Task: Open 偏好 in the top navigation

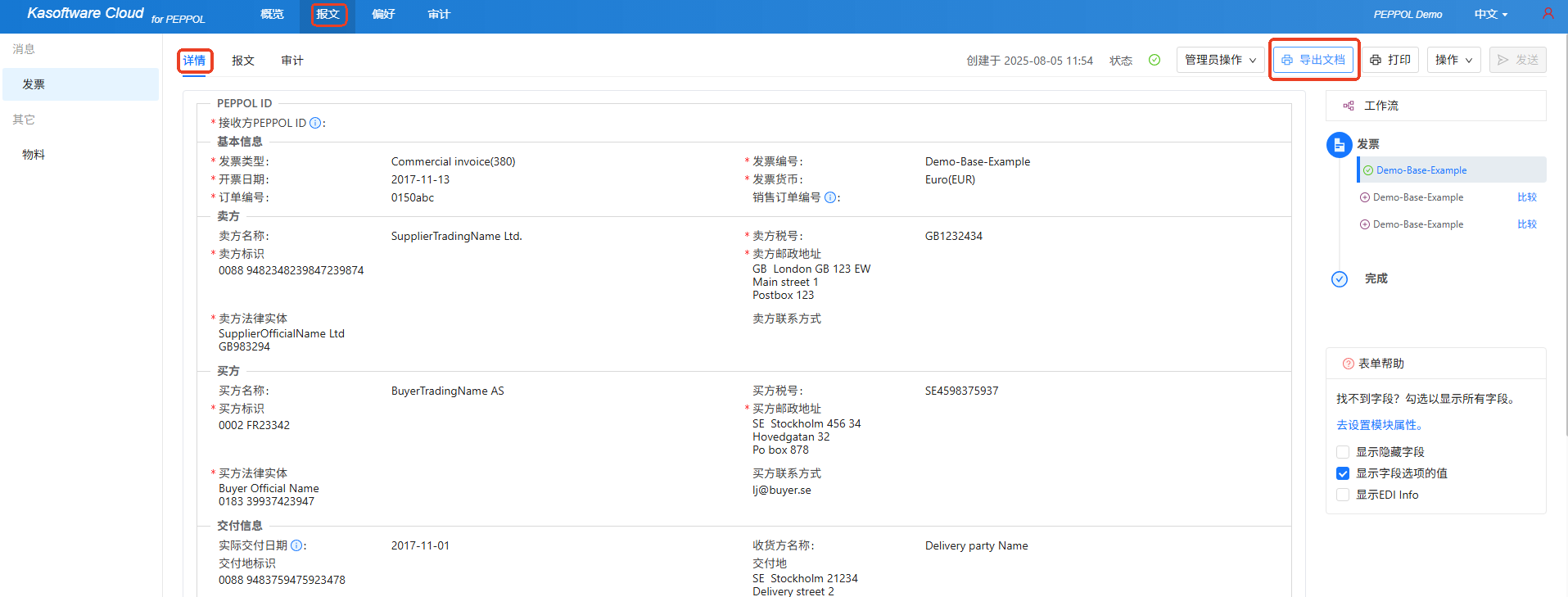Action: pos(383,14)
